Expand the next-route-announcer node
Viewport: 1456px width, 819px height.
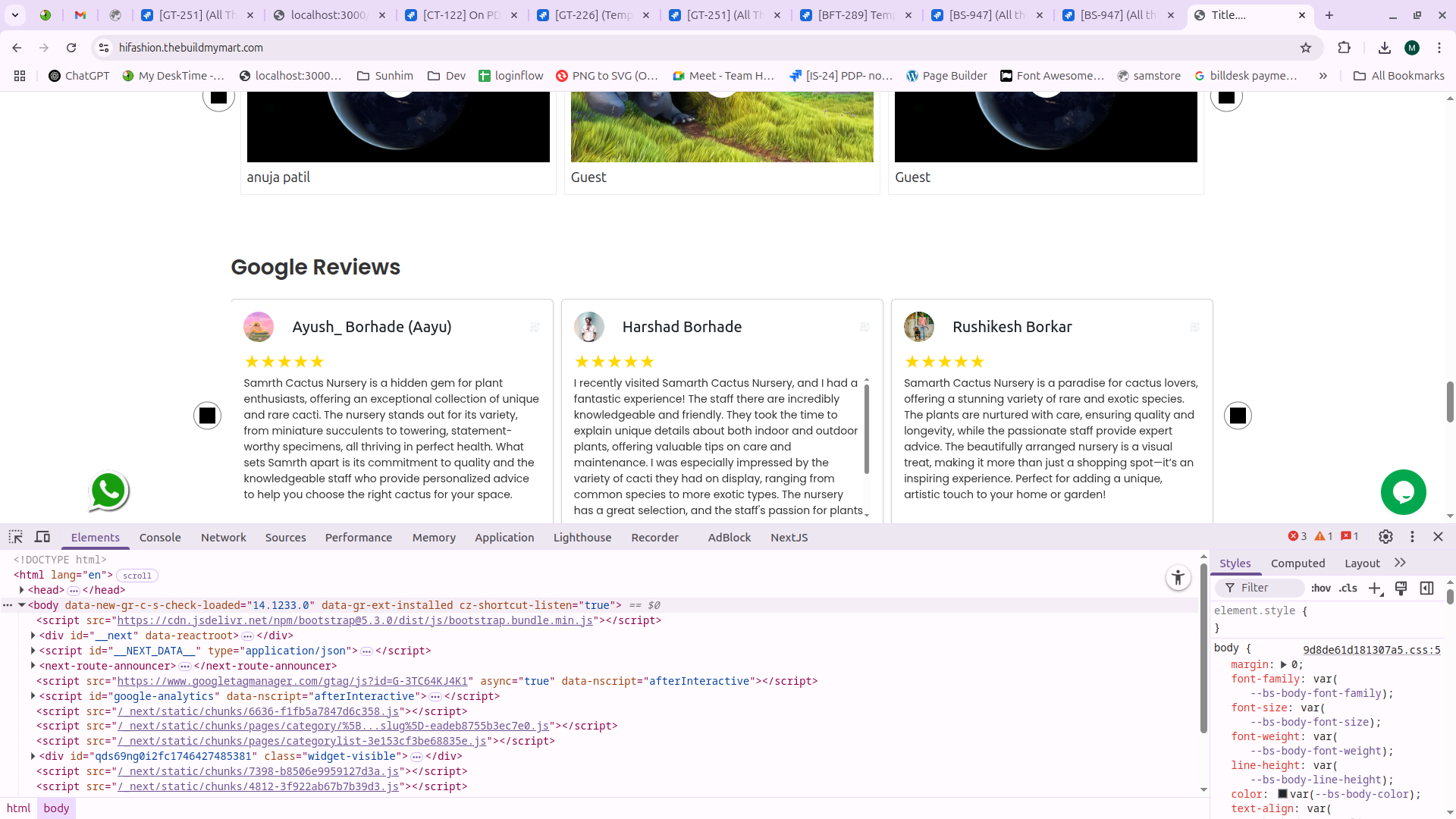(x=33, y=666)
